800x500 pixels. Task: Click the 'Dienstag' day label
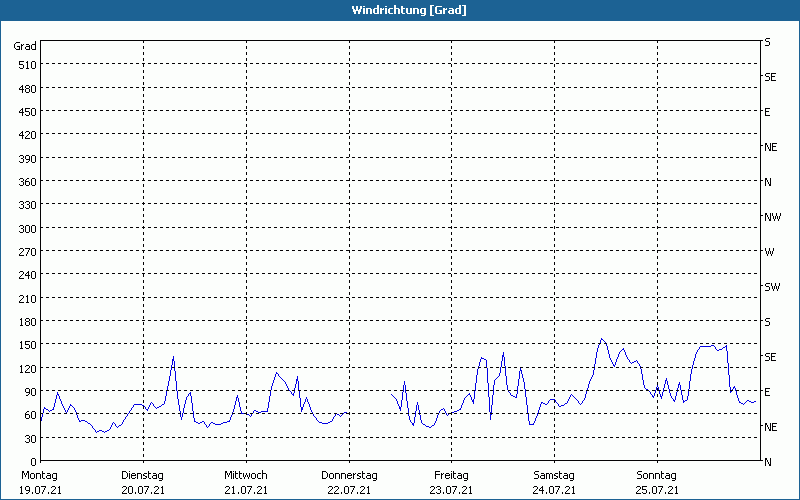pyautogui.click(x=142, y=476)
